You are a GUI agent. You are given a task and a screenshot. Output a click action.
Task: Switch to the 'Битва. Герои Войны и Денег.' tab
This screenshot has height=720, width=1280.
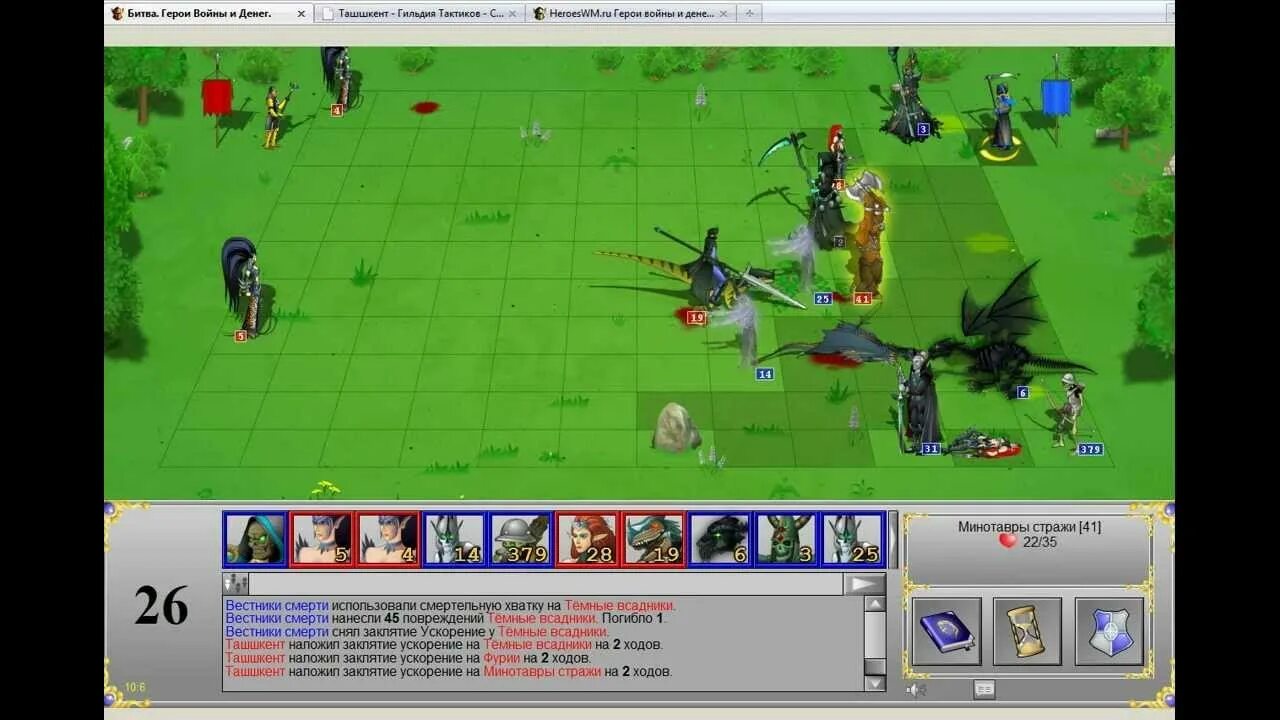click(199, 13)
